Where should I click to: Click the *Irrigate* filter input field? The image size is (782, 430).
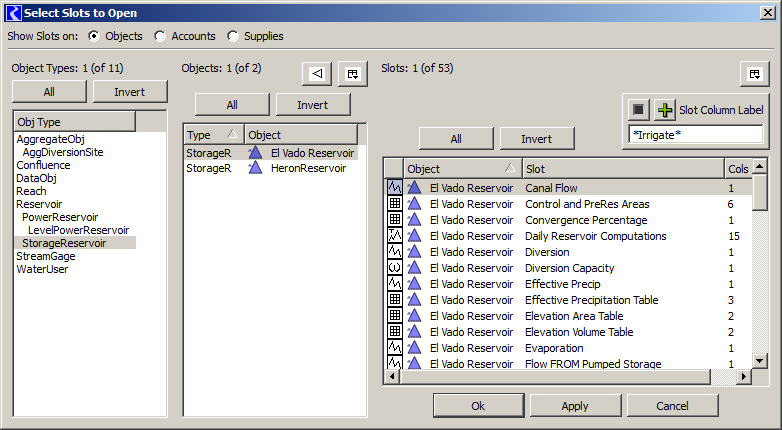(x=696, y=135)
